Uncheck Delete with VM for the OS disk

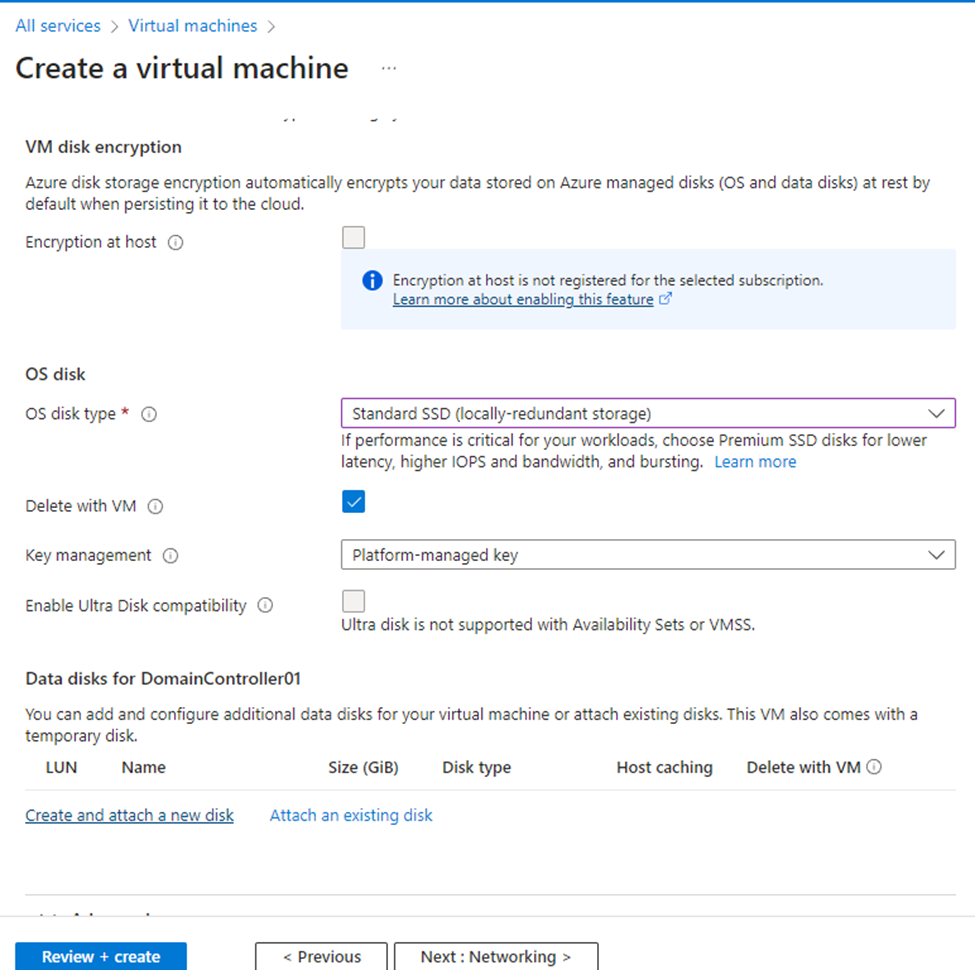(353, 501)
